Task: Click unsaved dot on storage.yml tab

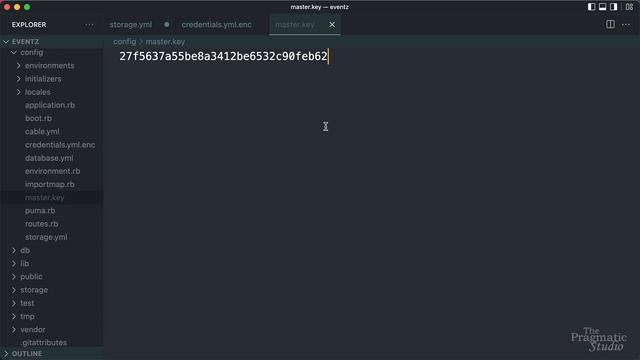Action: (167, 24)
